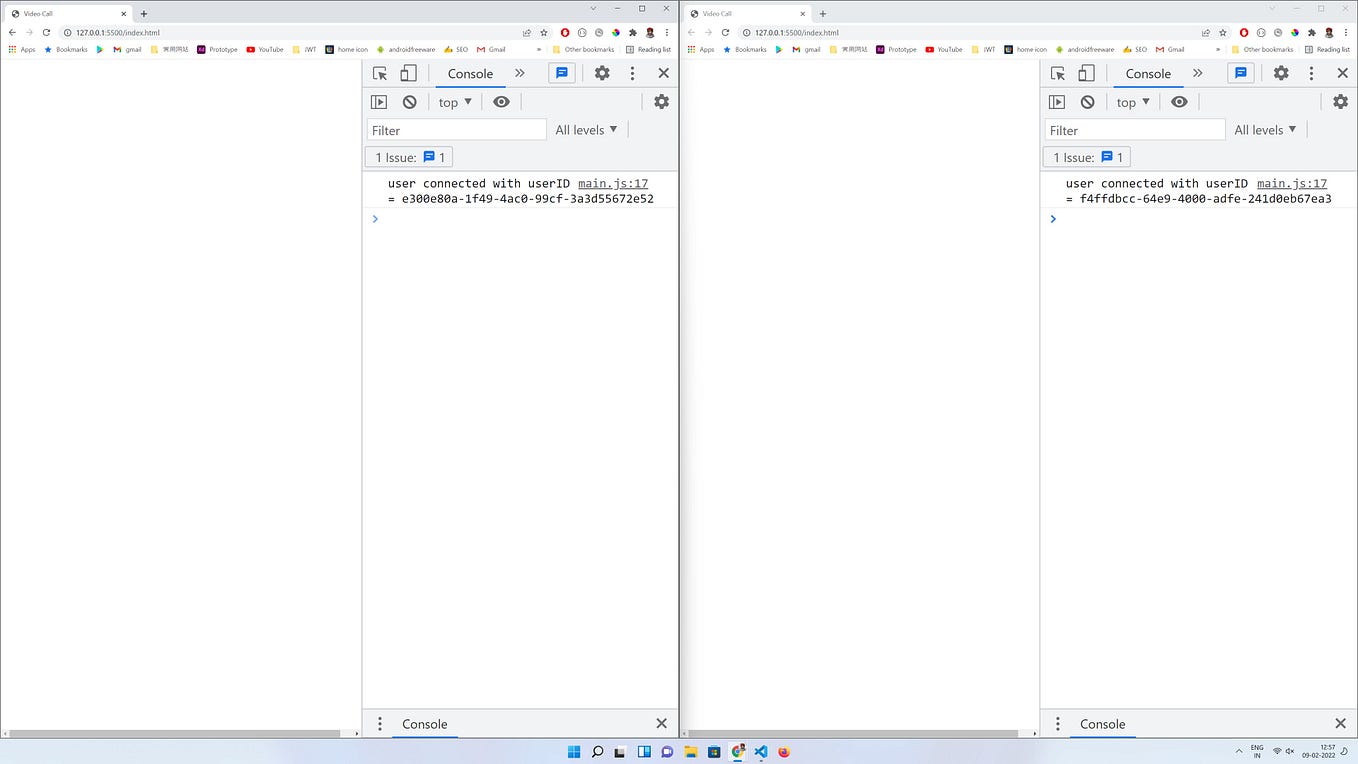Open DevTools settings with the gear icon
Viewport: 1358px width, 764px height.
pyautogui.click(x=601, y=72)
